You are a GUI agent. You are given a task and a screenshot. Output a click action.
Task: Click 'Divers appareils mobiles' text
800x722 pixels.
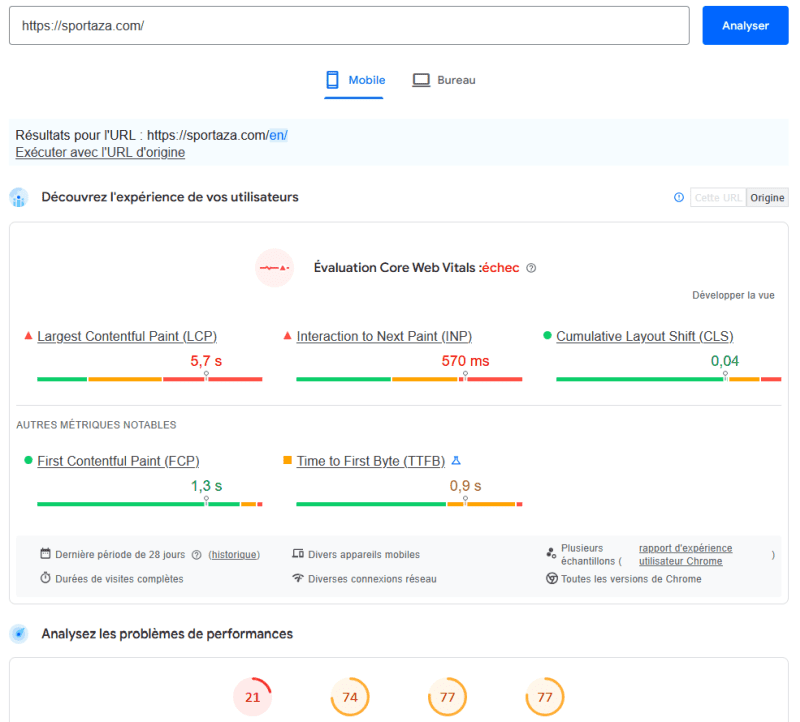pyautogui.click(x=364, y=555)
